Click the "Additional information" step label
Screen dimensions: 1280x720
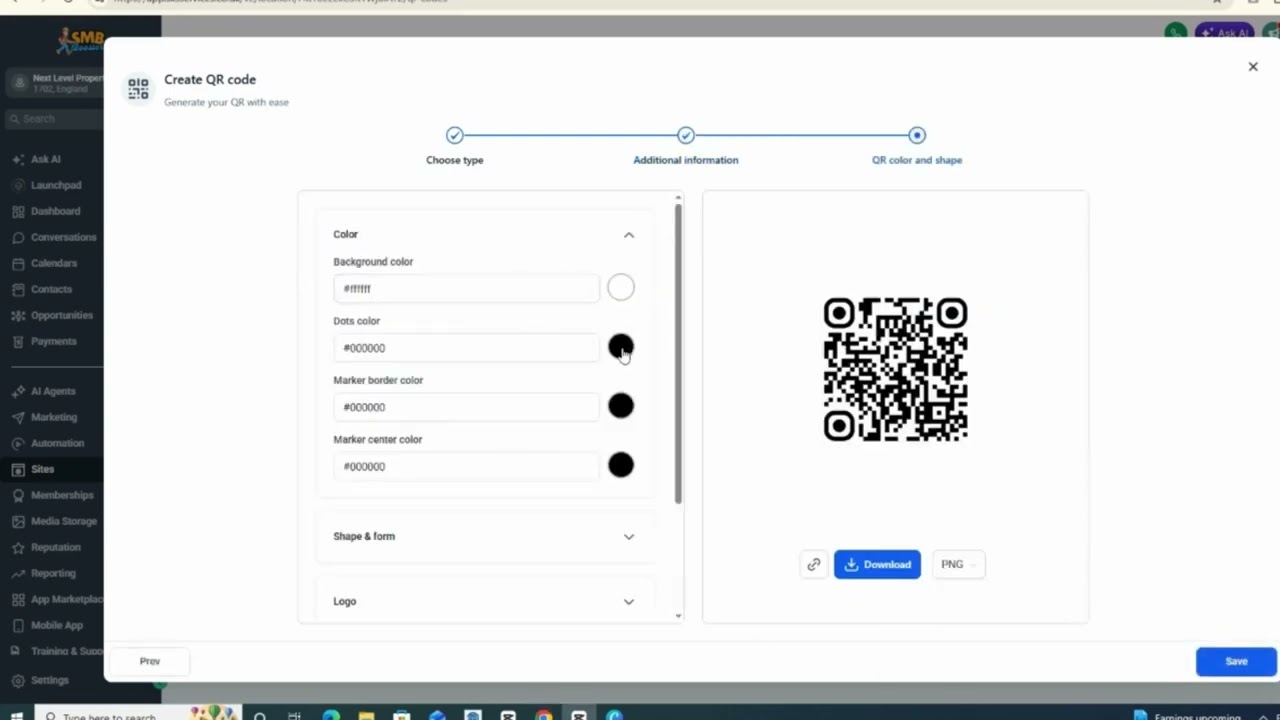point(686,160)
